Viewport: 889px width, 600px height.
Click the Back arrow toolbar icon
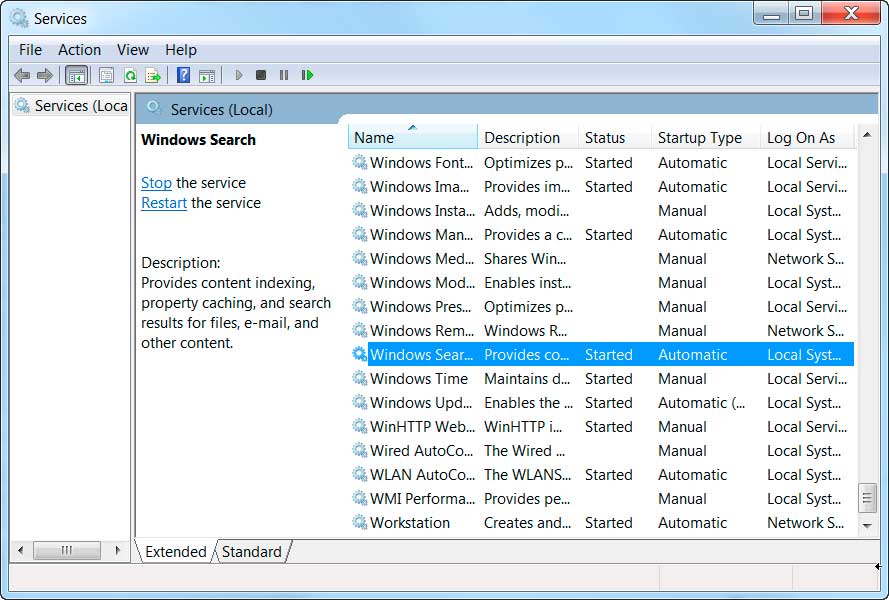click(22, 75)
